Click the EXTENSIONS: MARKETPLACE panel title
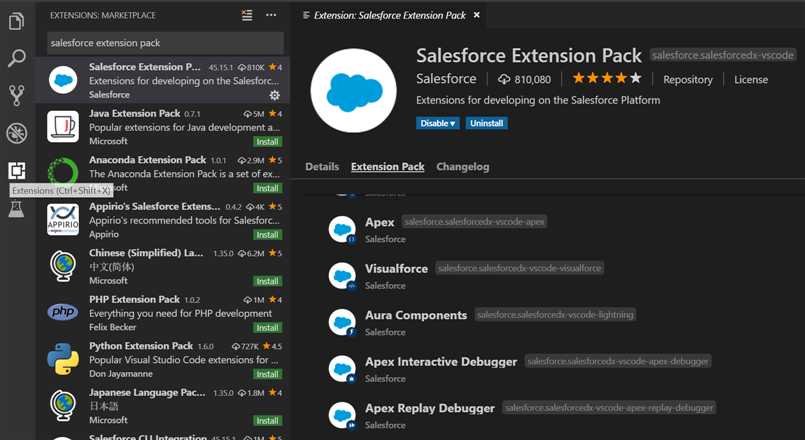The image size is (805, 440). (103, 15)
